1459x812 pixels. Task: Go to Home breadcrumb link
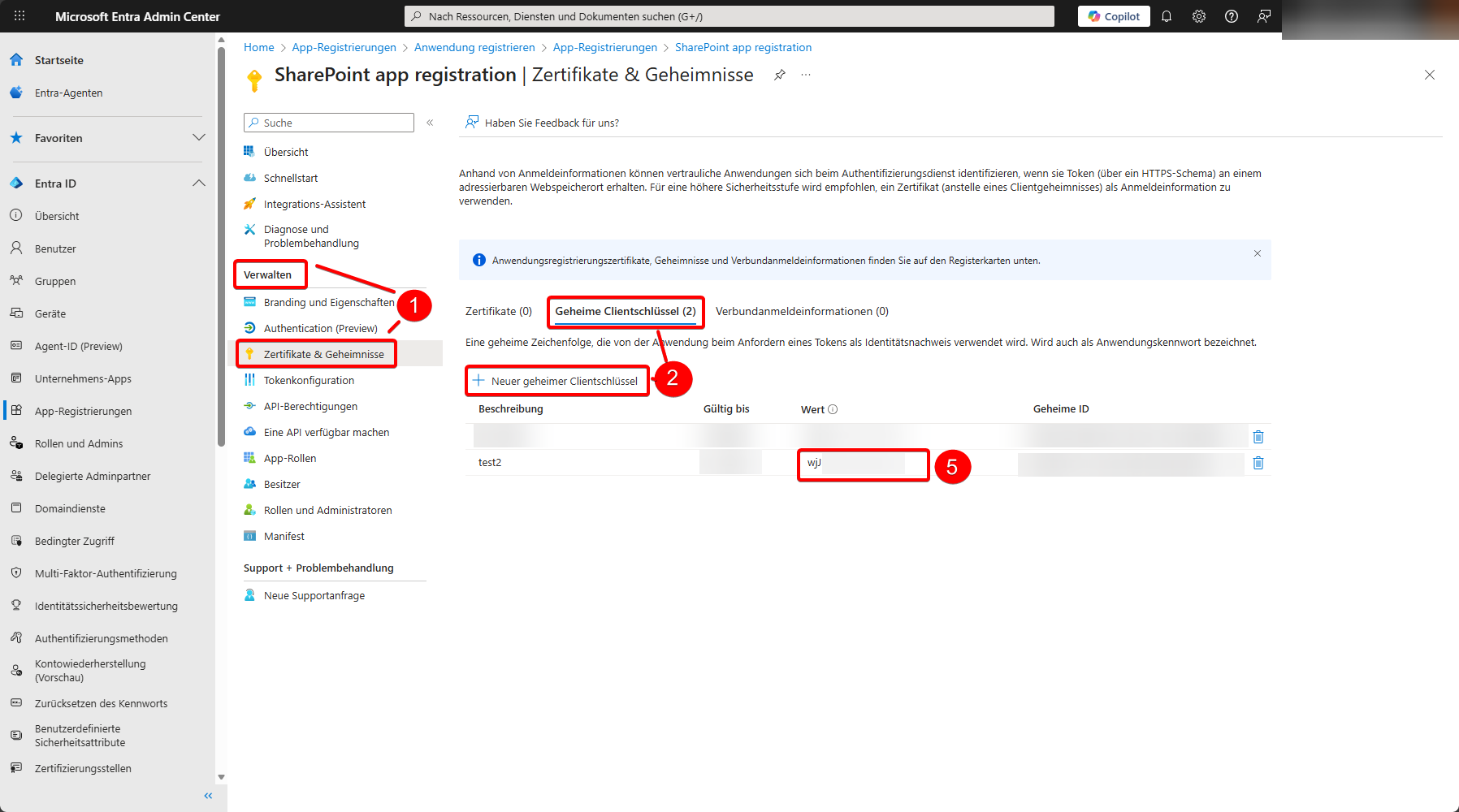coord(258,47)
